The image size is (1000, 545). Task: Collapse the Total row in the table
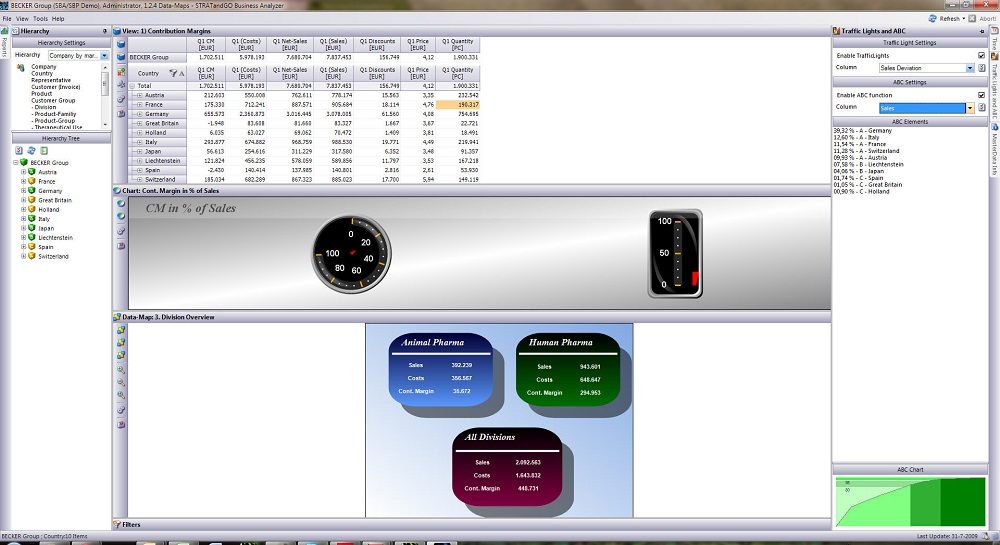pyautogui.click(x=133, y=87)
